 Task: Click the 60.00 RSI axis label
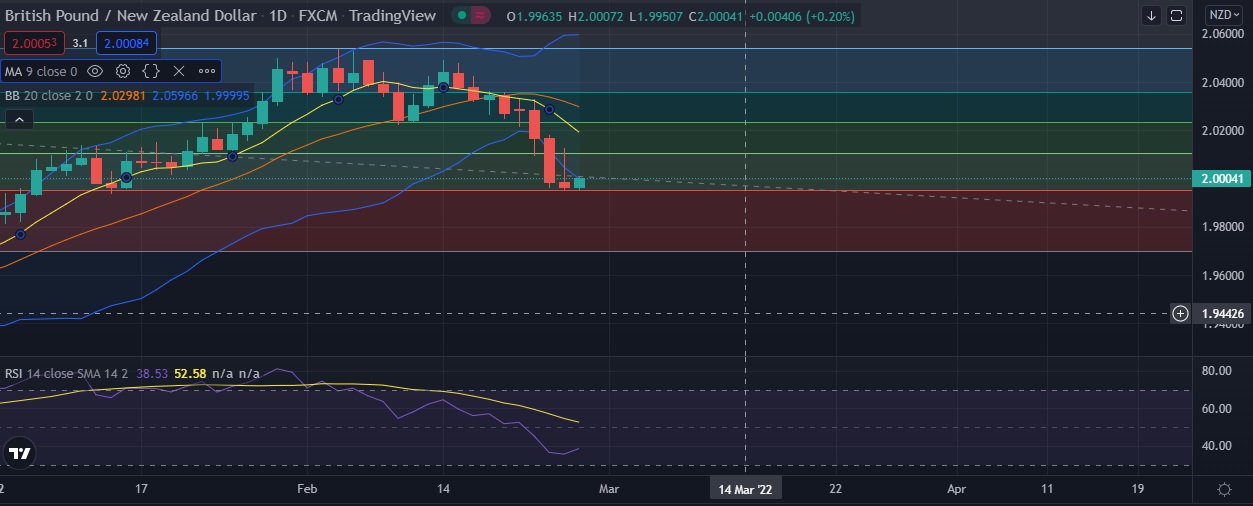pos(1215,408)
